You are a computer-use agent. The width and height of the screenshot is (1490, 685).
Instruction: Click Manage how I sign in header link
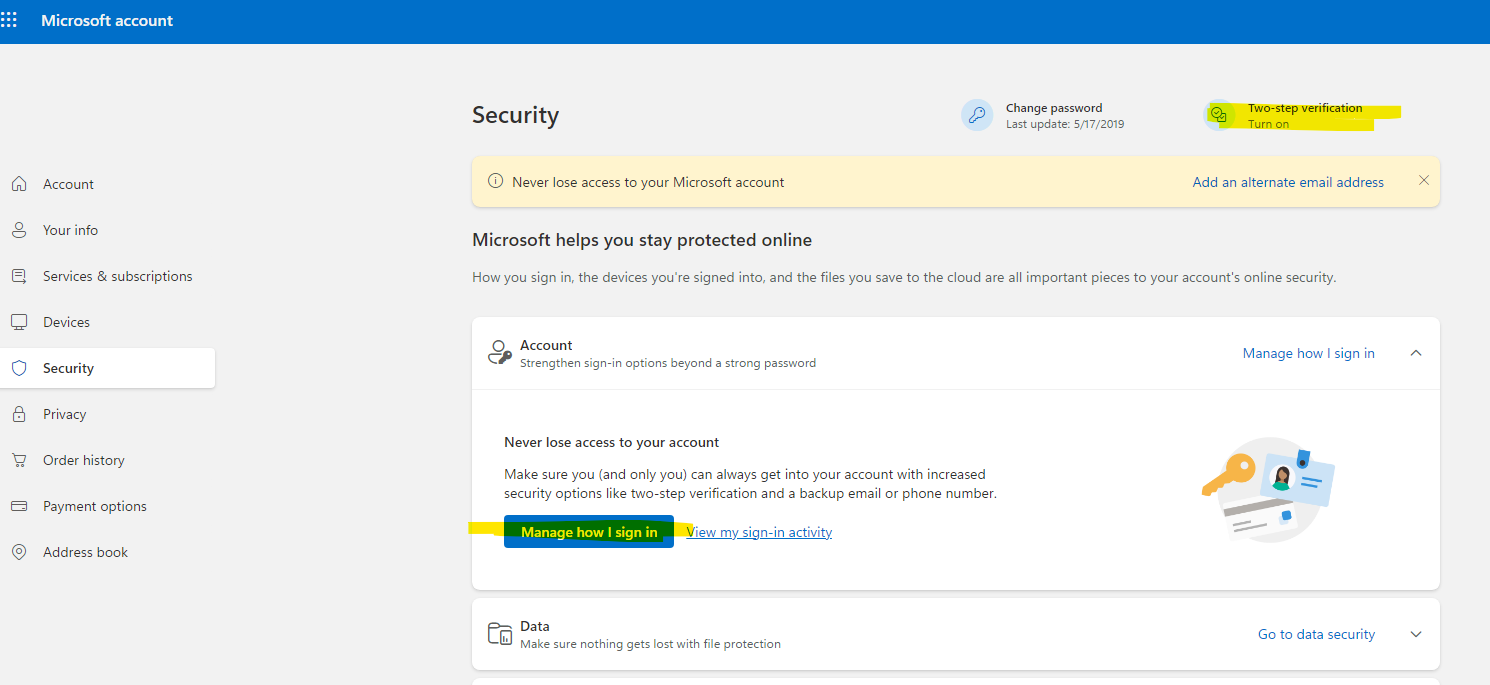pos(1308,353)
